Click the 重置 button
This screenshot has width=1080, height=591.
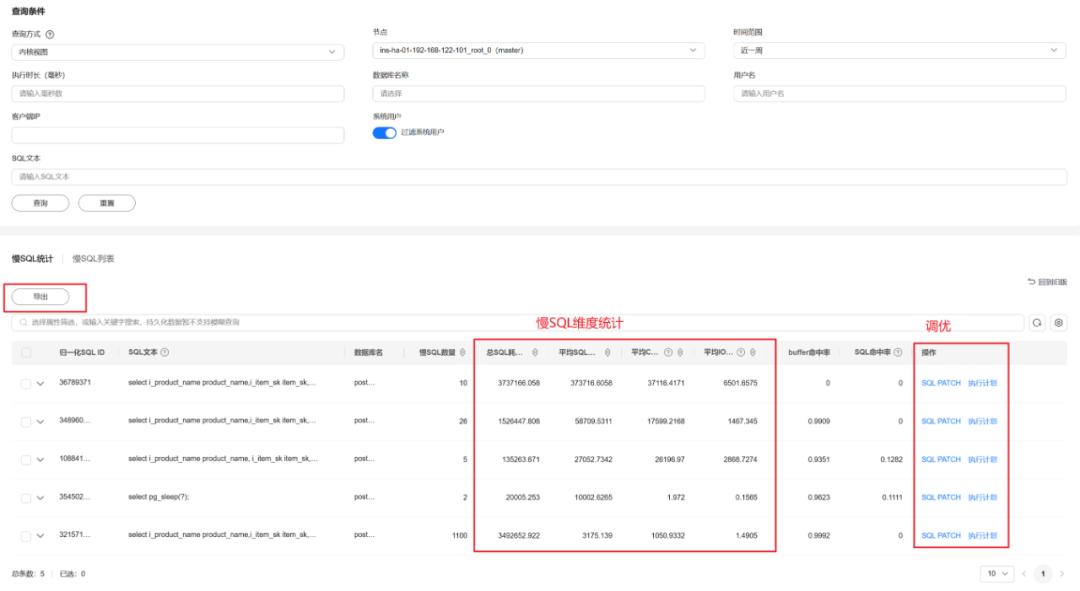click(107, 203)
